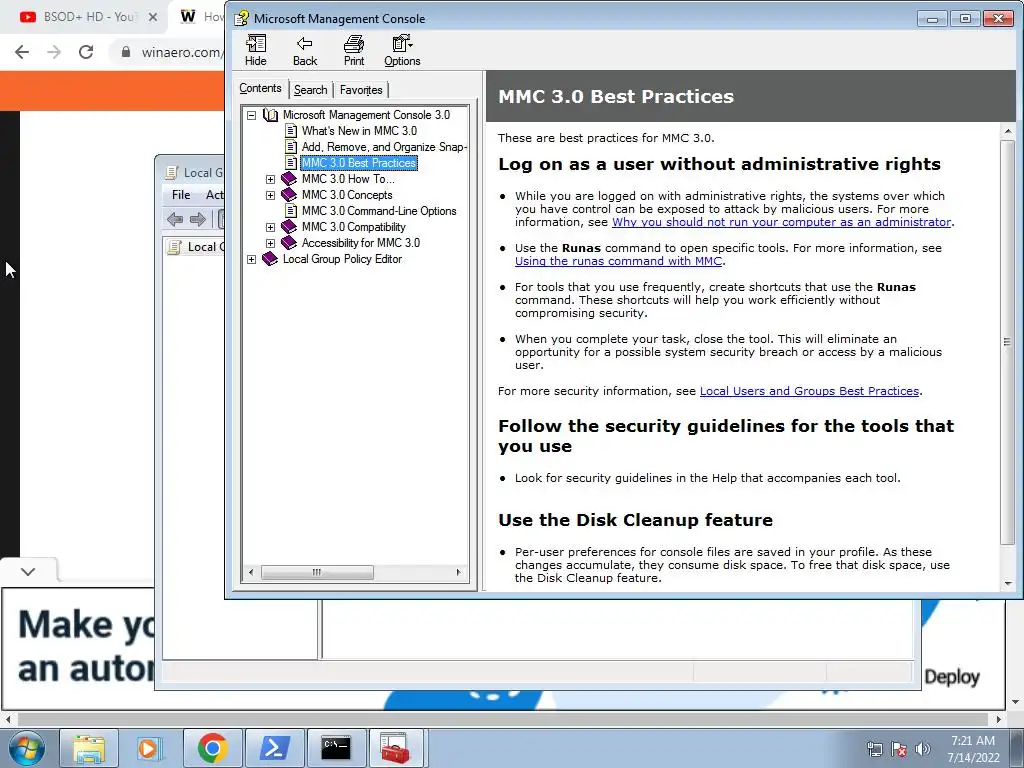Switch to the BSOD+ HD YouTube tab

[x=82, y=17]
